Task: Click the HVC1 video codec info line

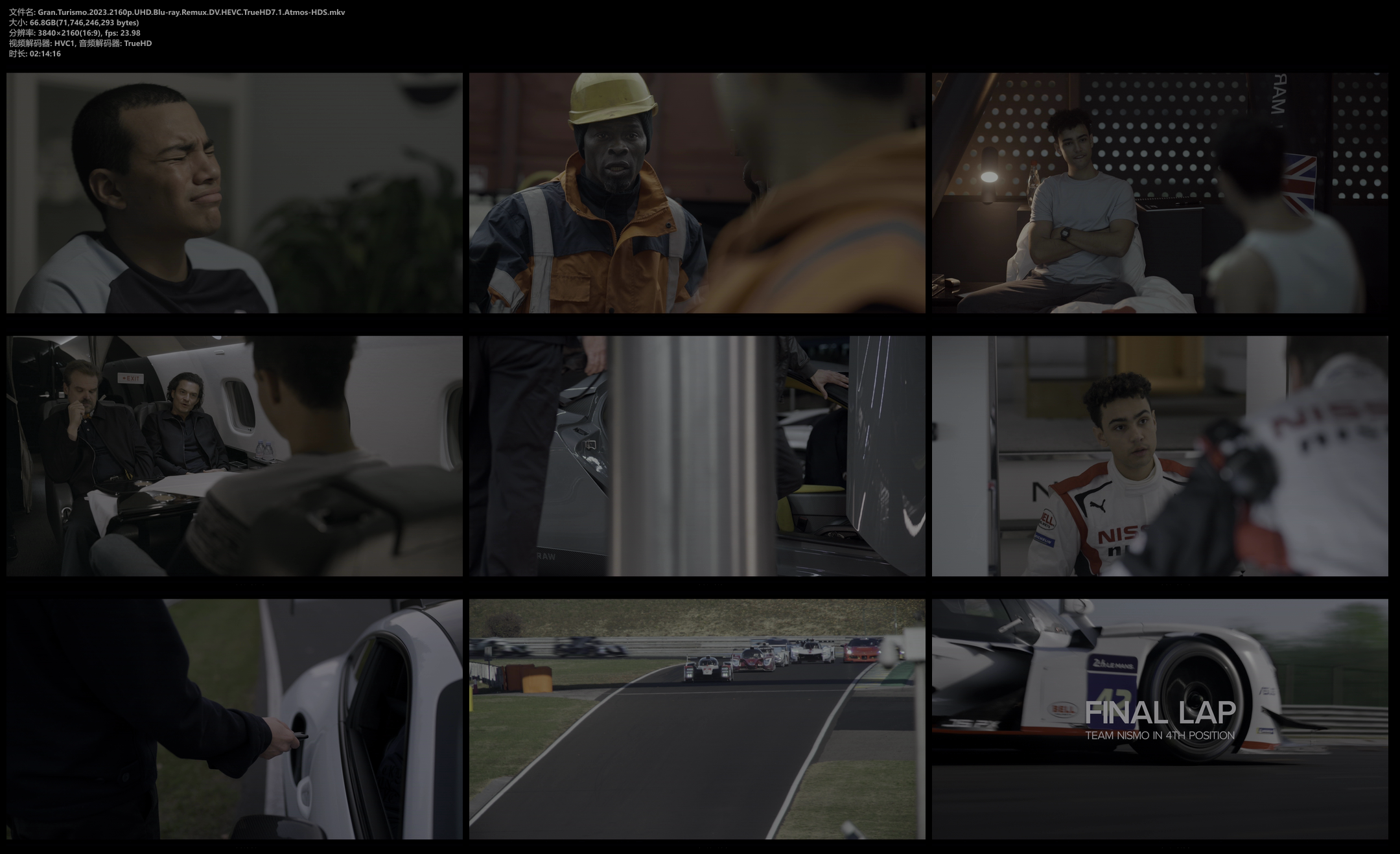Action: point(80,43)
